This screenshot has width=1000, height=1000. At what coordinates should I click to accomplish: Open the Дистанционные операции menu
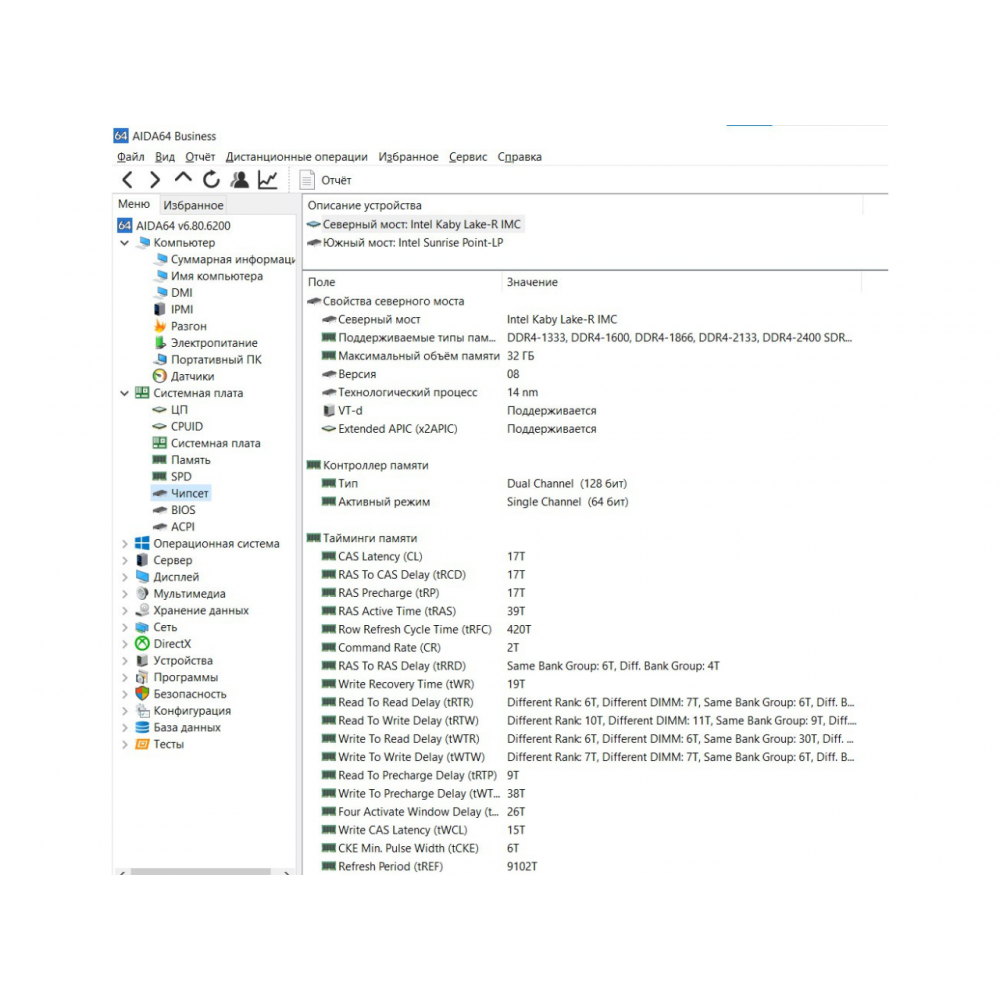tap(297, 157)
